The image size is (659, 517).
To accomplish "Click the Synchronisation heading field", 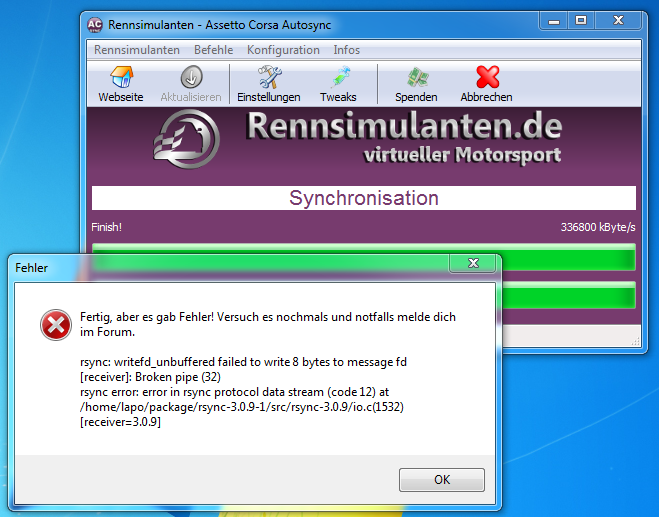I will click(363, 198).
